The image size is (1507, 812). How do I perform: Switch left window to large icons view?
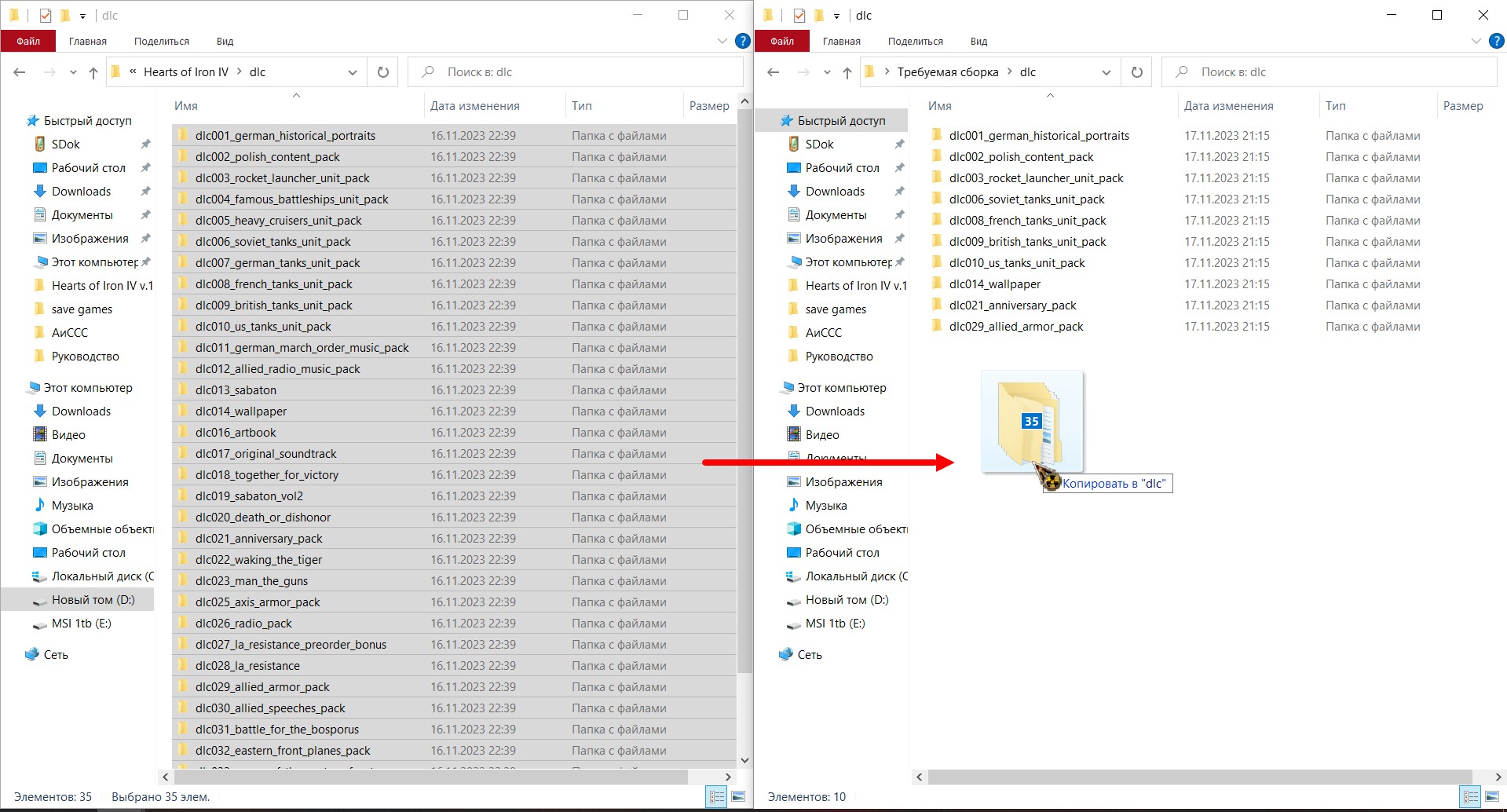738,796
